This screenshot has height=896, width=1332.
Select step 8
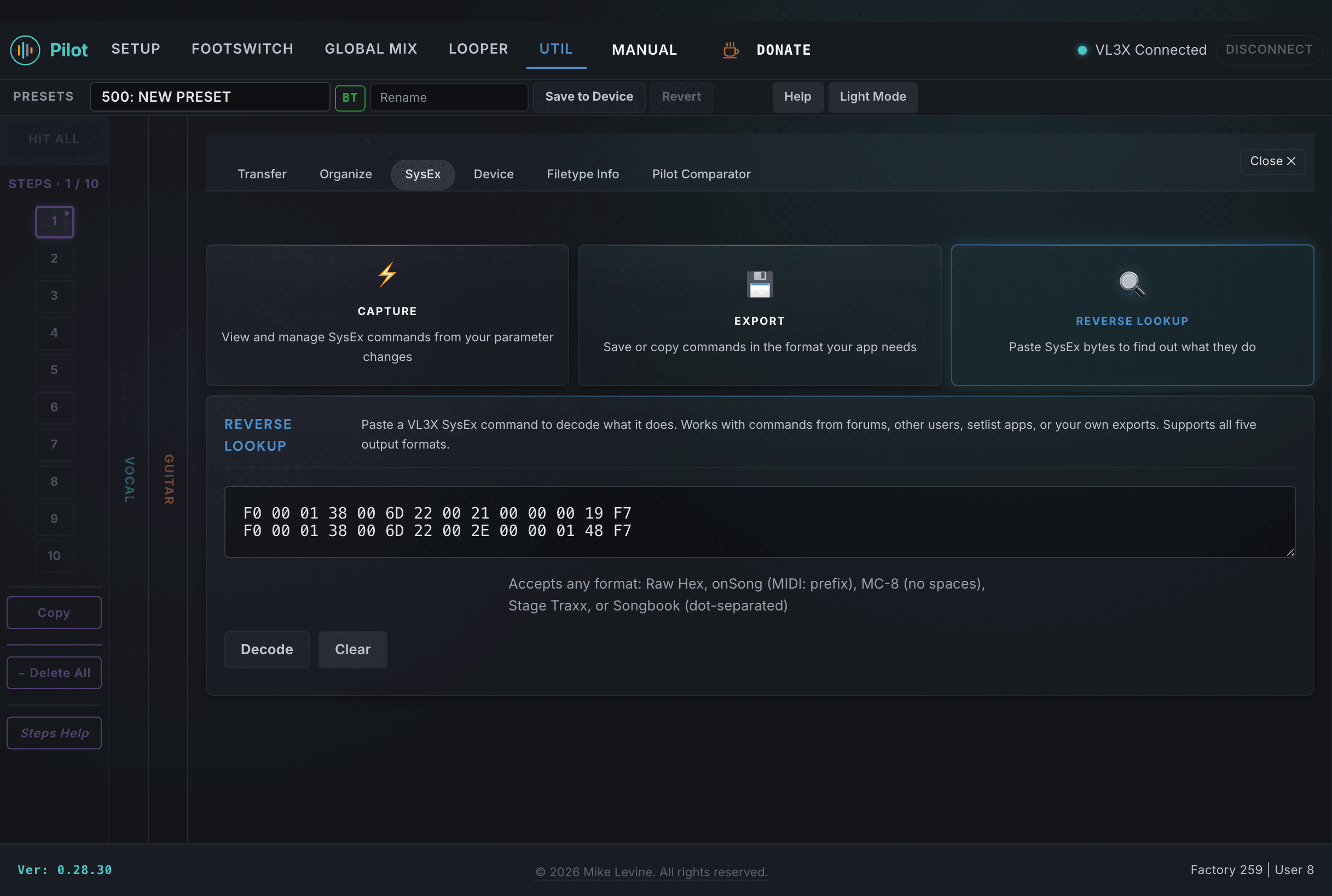54,482
